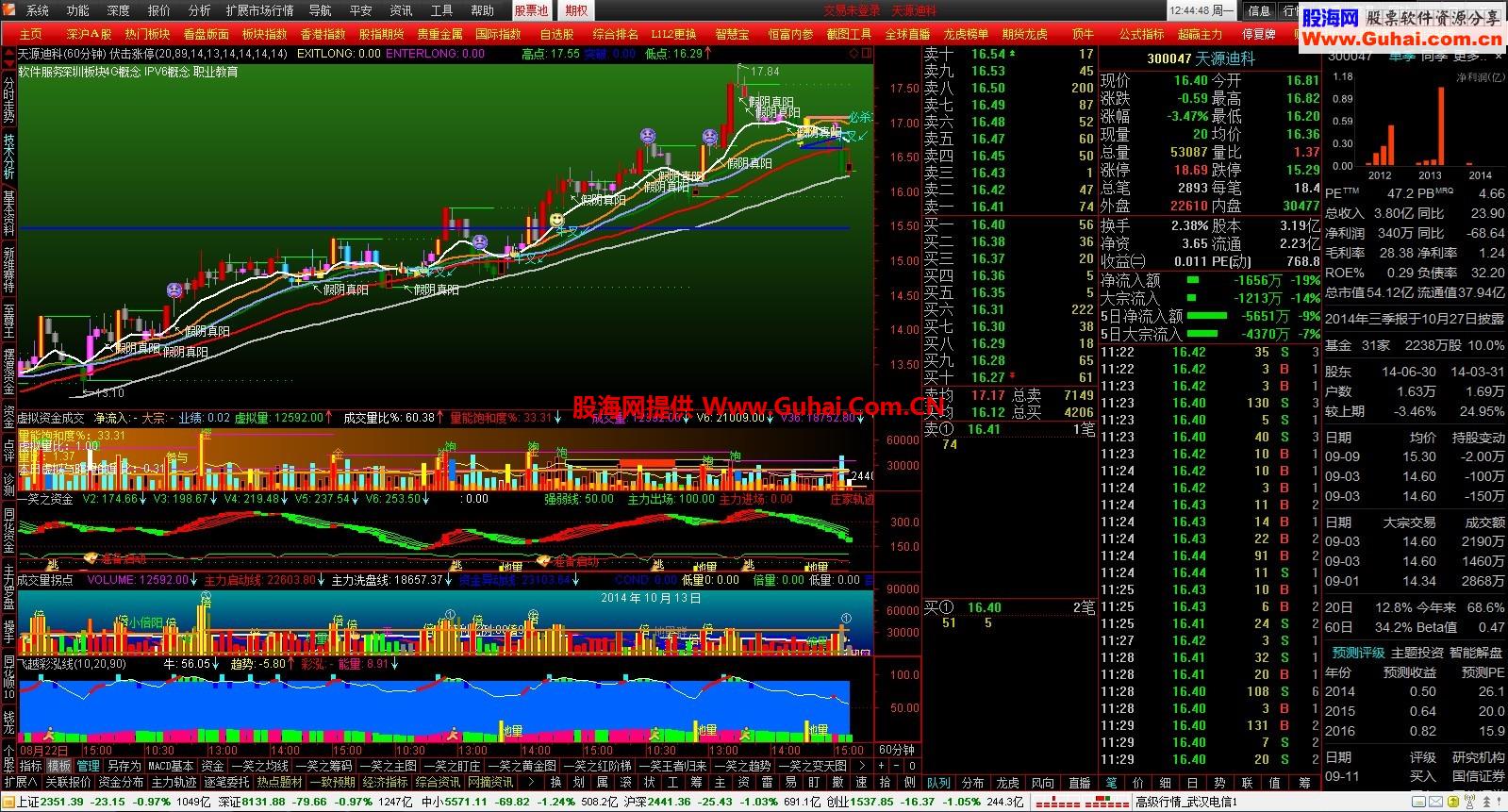Image resolution: width=1508 pixels, height=812 pixels.
Task: Open the 主力轨迹 tab
Action: pos(174,782)
